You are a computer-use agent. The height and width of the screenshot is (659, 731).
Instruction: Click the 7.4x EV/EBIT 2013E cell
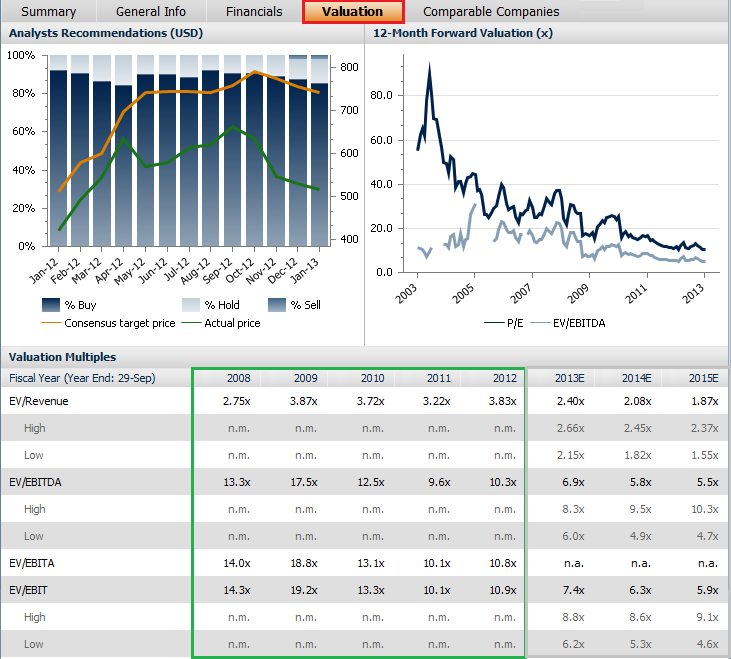coord(573,590)
